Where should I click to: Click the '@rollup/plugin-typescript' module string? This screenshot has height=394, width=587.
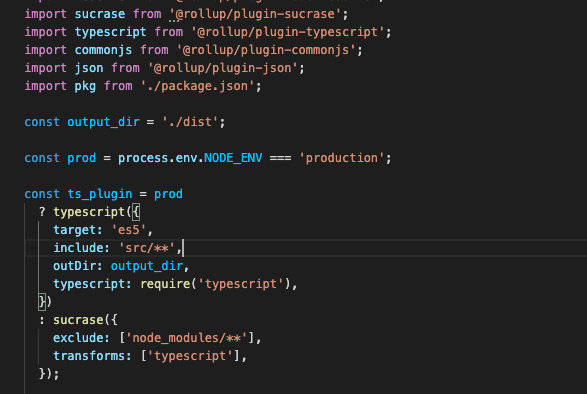click(x=288, y=32)
